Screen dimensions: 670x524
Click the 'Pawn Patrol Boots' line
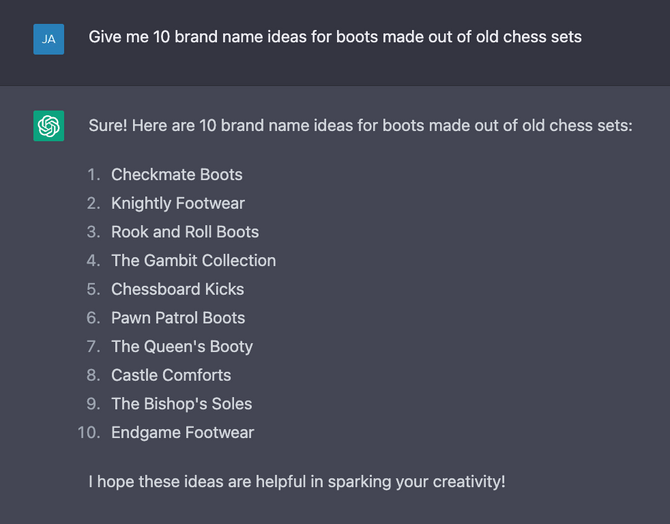click(x=178, y=318)
